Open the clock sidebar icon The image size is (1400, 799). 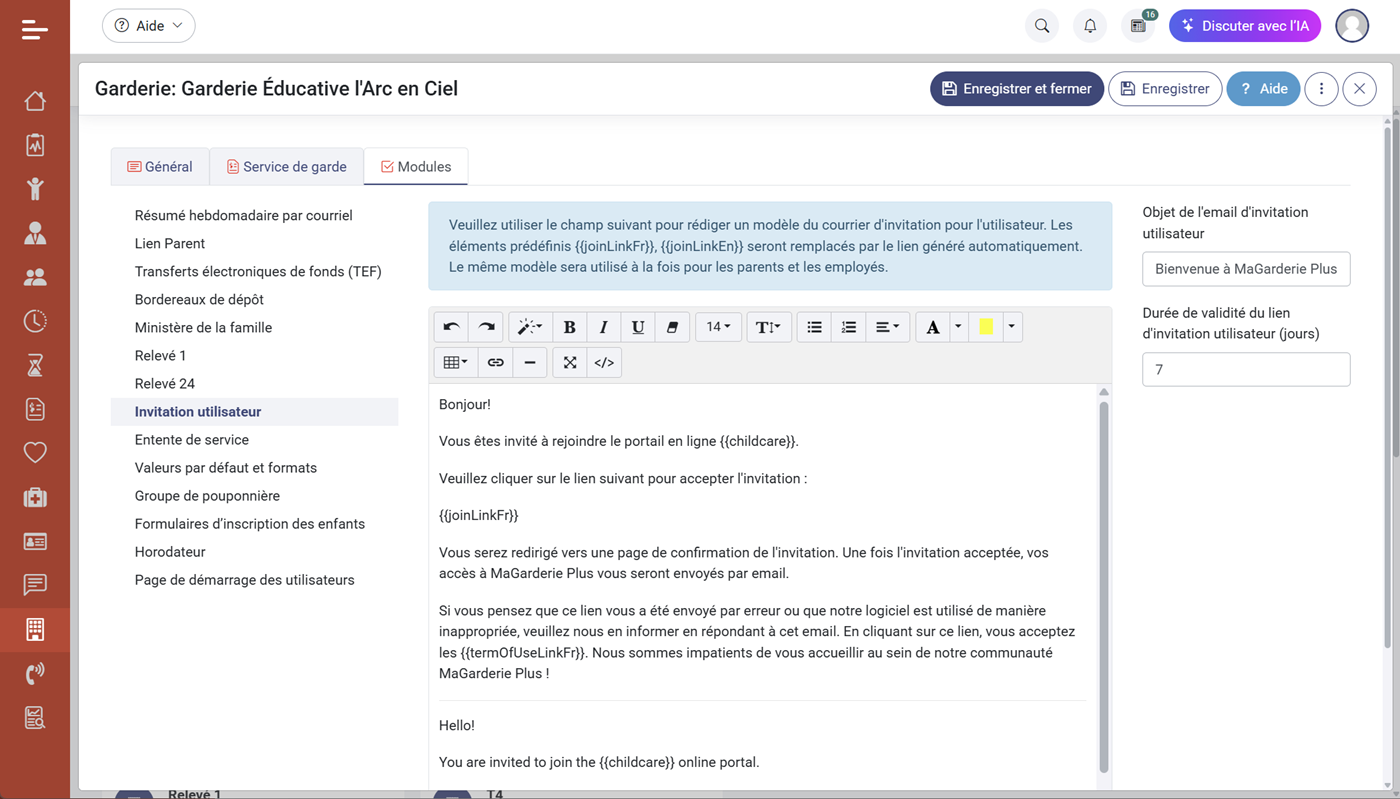pyautogui.click(x=35, y=321)
